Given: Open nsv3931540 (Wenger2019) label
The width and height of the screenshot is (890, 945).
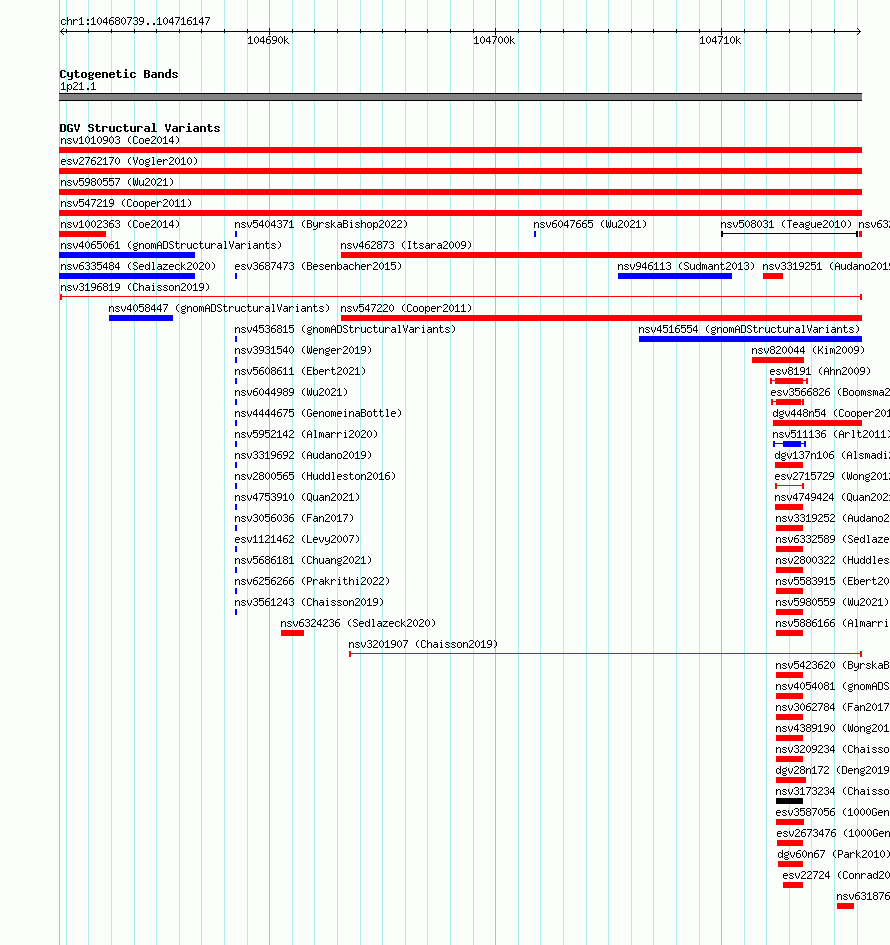Looking at the screenshot, I should point(303,350).
